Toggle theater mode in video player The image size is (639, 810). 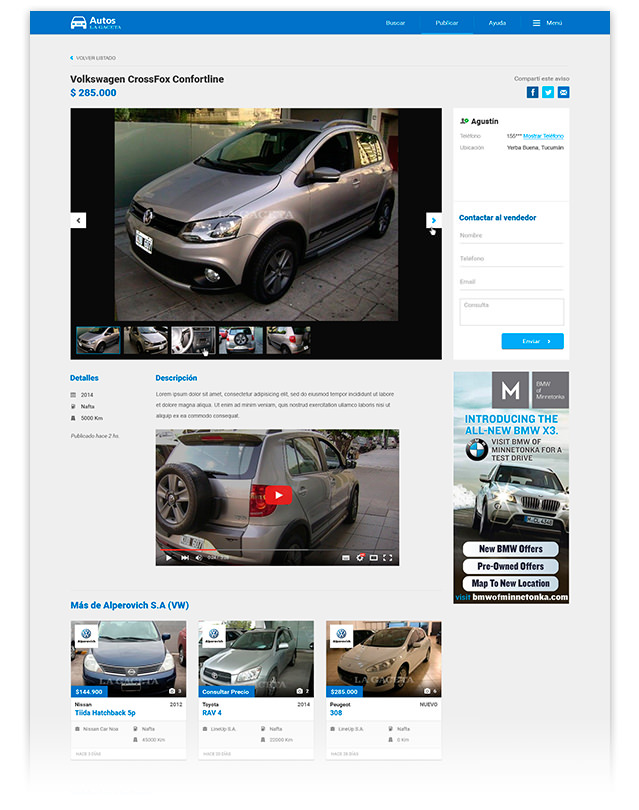coord(374,557)
